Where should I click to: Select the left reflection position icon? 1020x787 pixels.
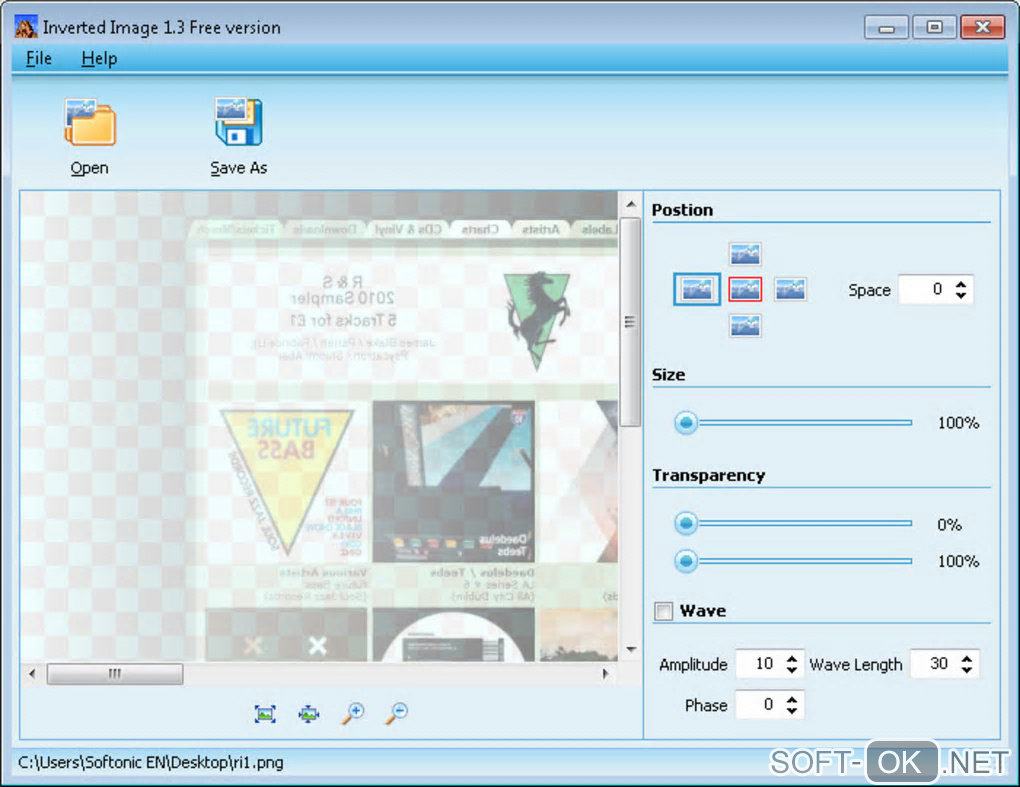click(x=697, y=289)
